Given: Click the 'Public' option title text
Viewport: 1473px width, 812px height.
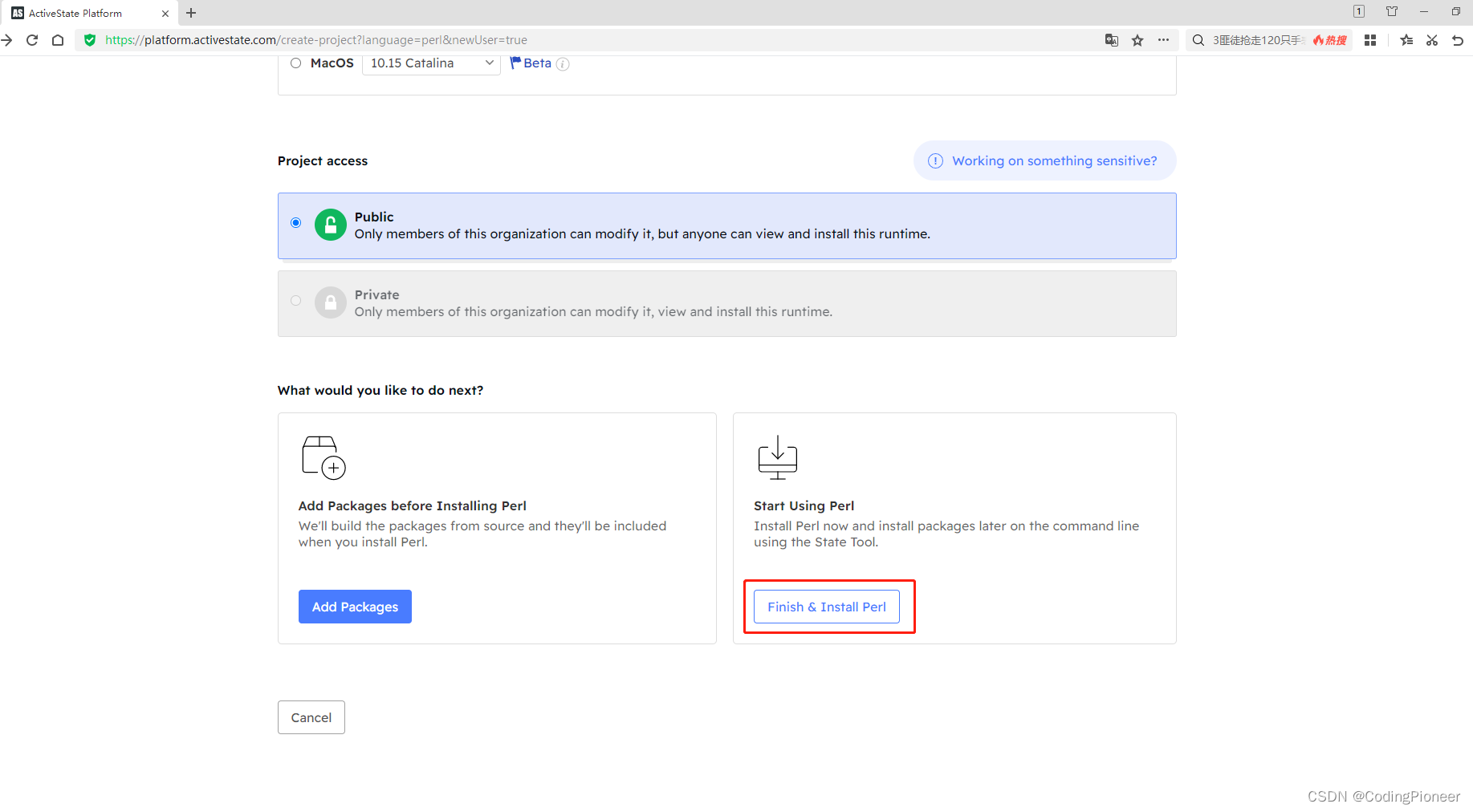Looking at the screenshot, I should (374, 217).
